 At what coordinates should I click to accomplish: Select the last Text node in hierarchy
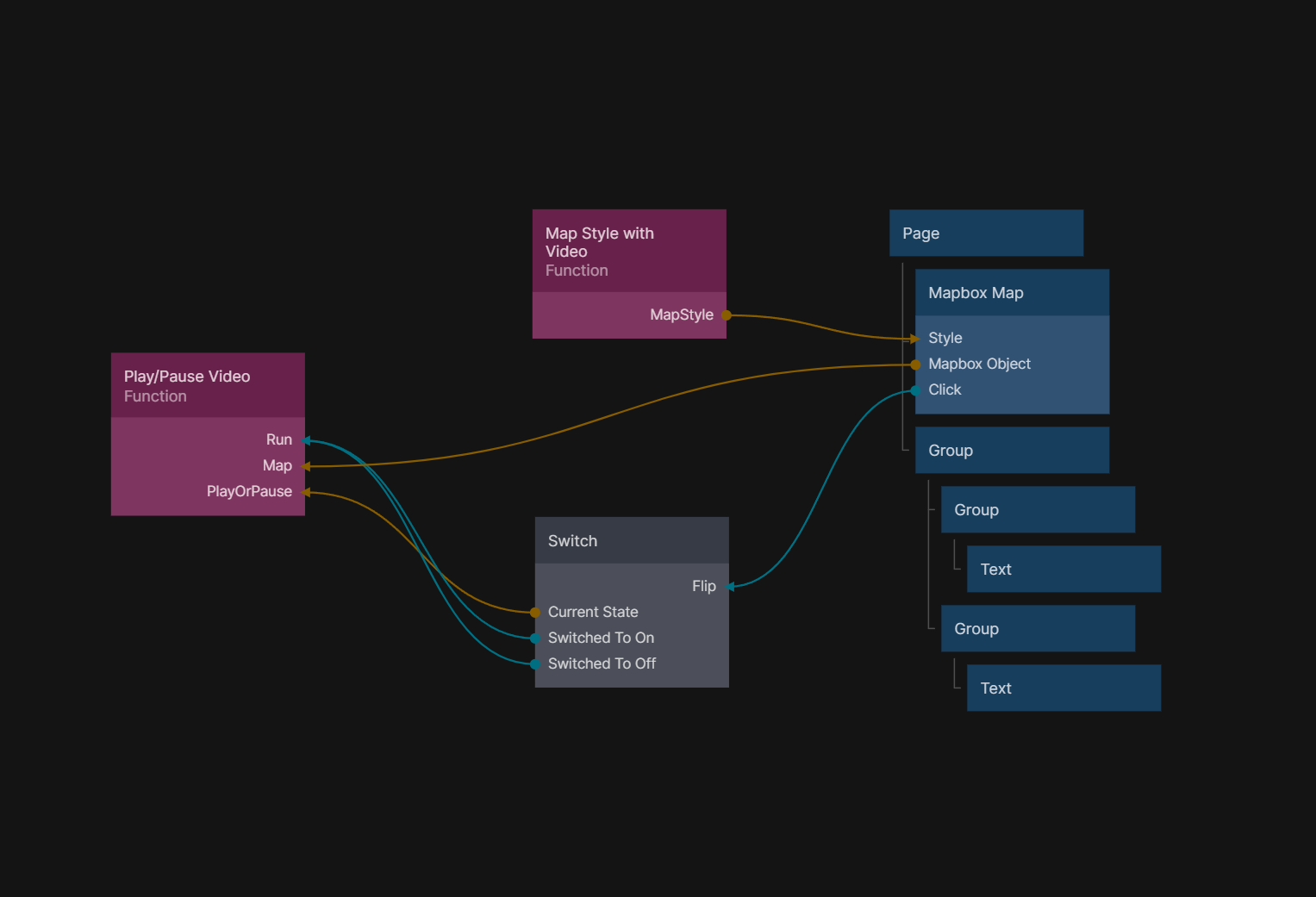pyautogui.click(x=1063, y=688)
